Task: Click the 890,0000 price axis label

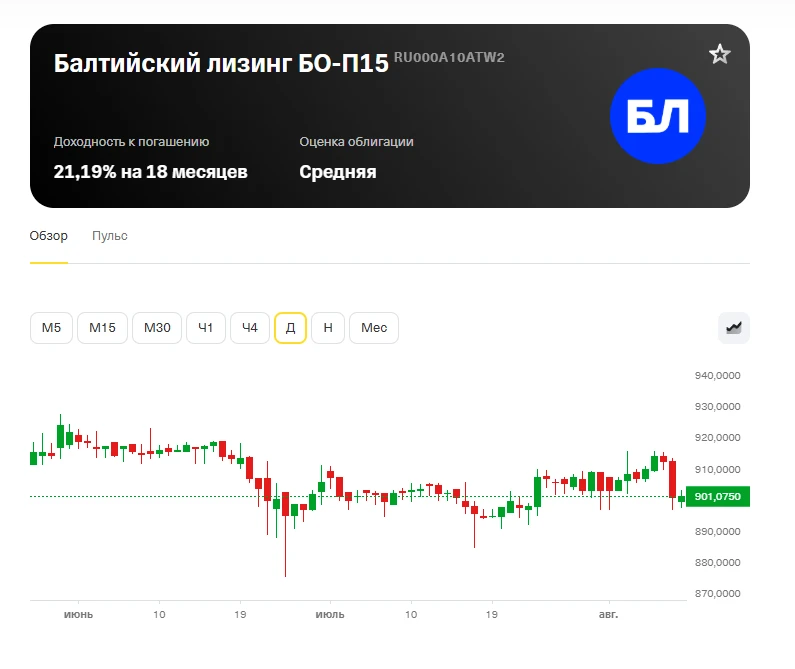Action: point(717,532)
